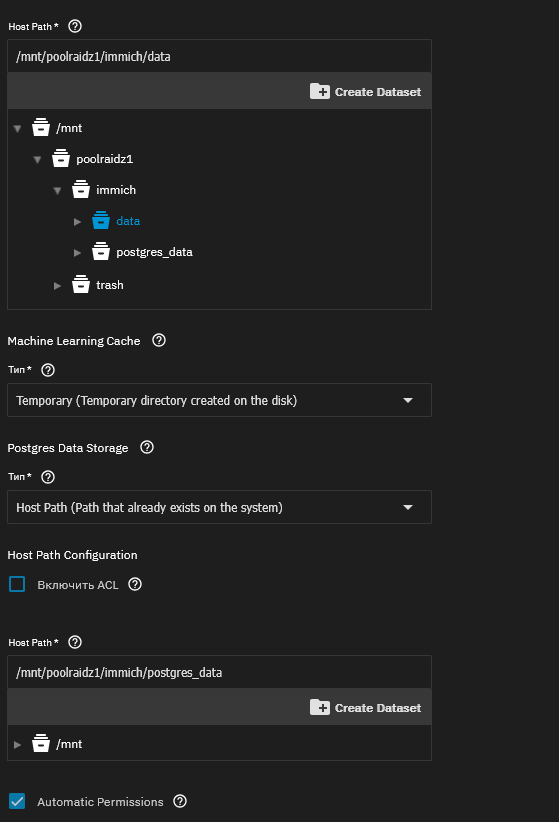Select the trash dataset label

110,285
